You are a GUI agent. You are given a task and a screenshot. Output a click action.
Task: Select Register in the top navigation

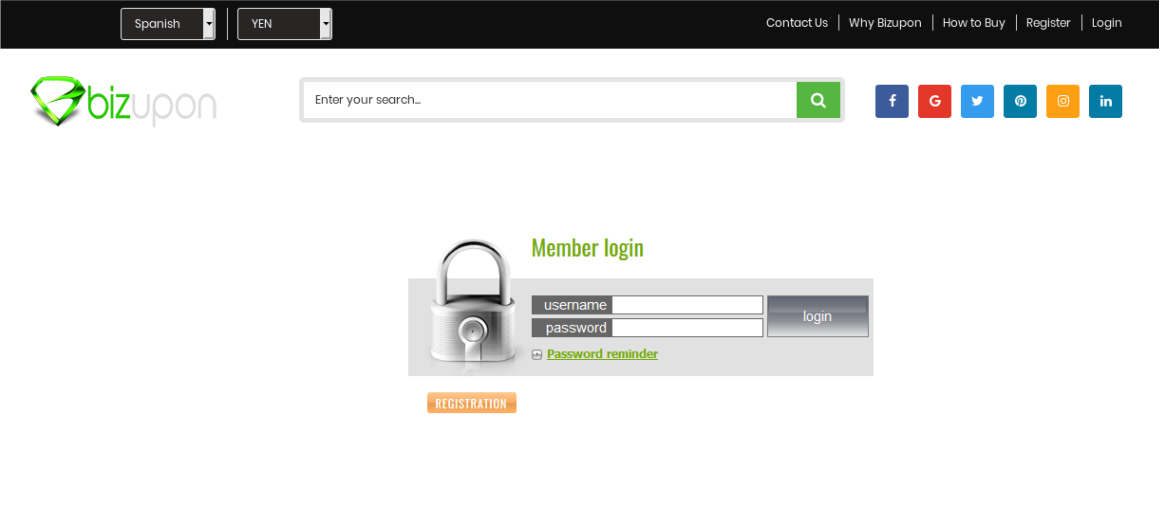tap(1048, 23)
